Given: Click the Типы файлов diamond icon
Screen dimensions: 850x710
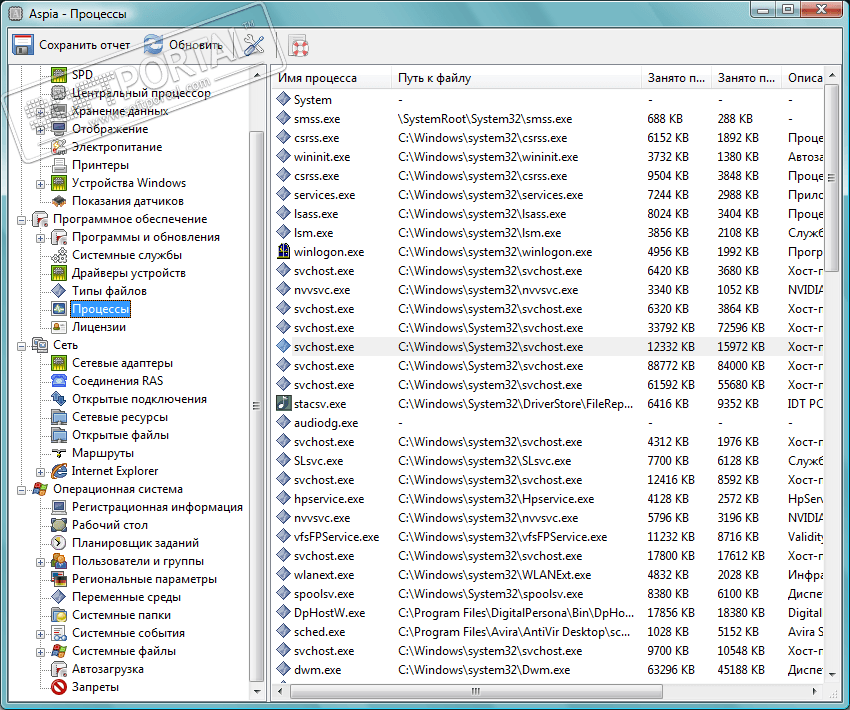Looking at the screenshot, I should (x=59, y=291).
